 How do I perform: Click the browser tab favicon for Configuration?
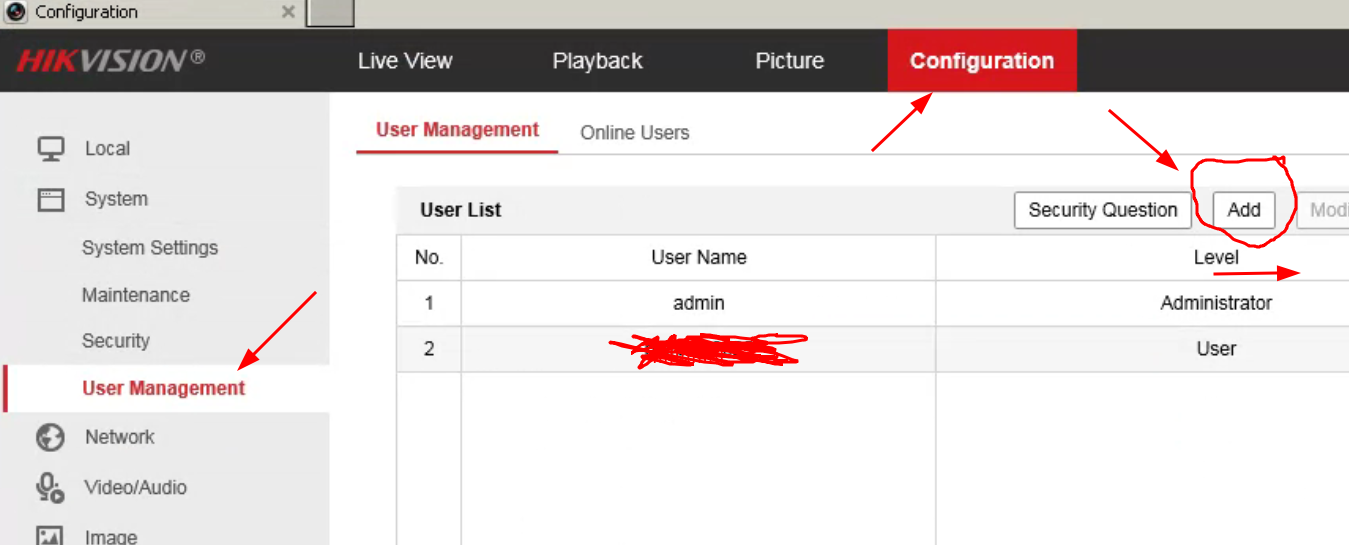click(16, 12)
